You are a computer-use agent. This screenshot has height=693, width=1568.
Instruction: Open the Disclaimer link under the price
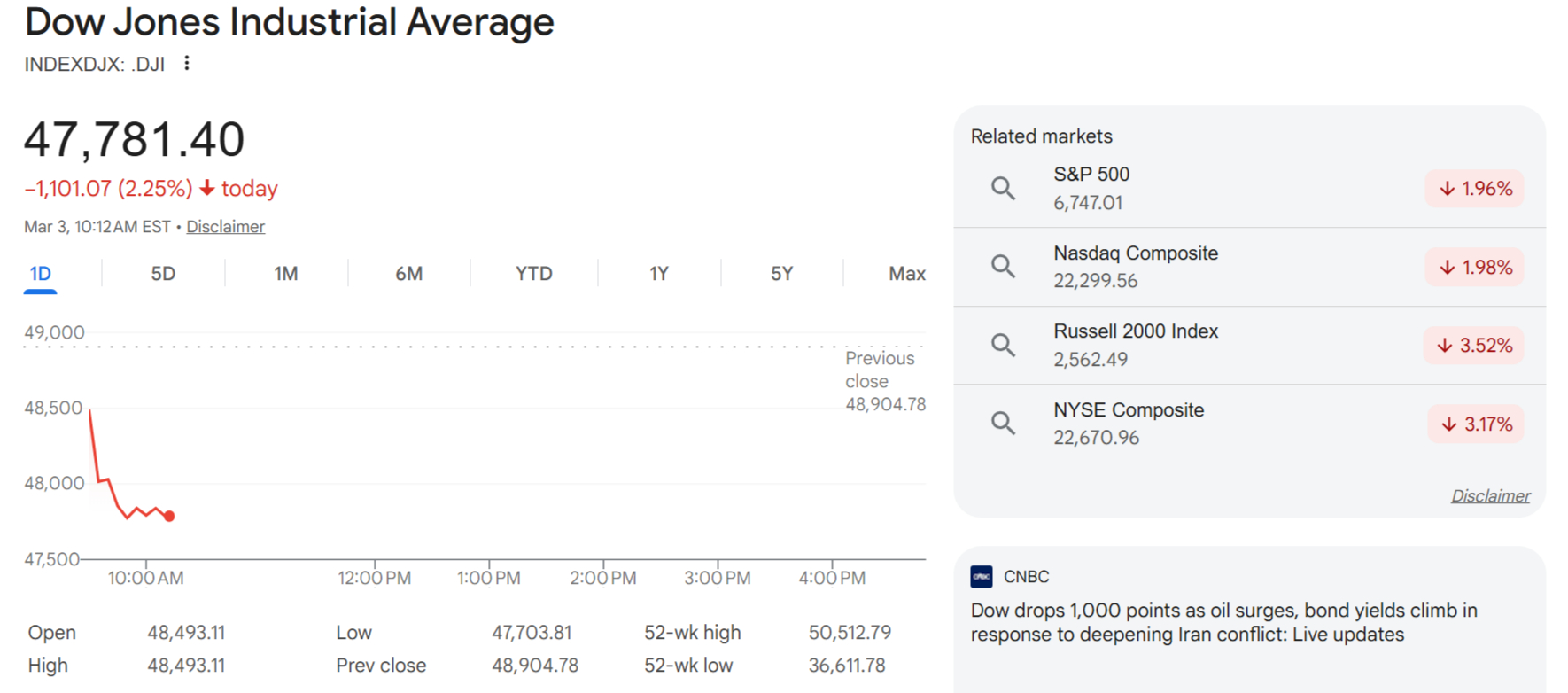tap(225, 227)
